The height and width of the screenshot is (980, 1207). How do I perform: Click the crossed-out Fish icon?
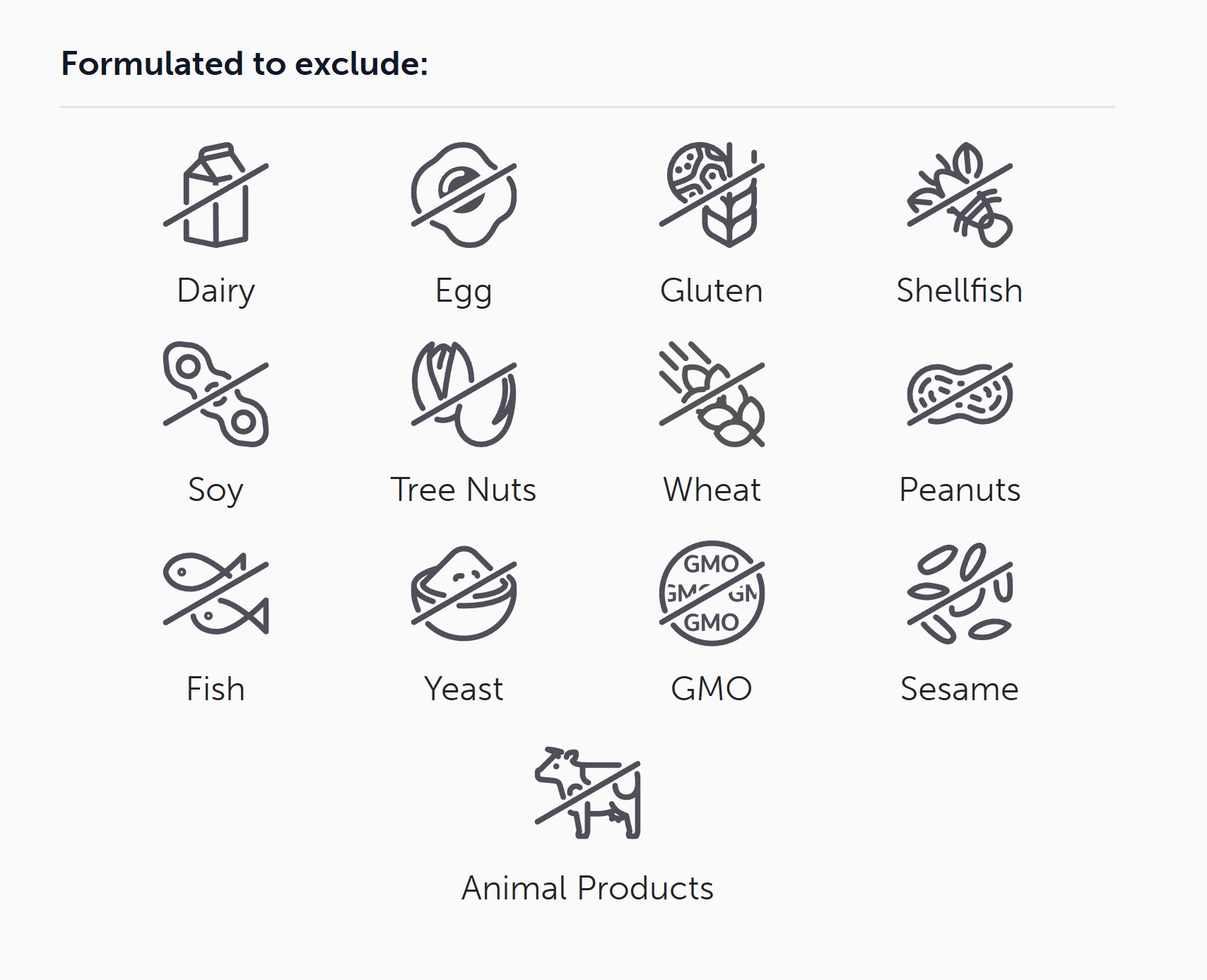tap(216, 594)
